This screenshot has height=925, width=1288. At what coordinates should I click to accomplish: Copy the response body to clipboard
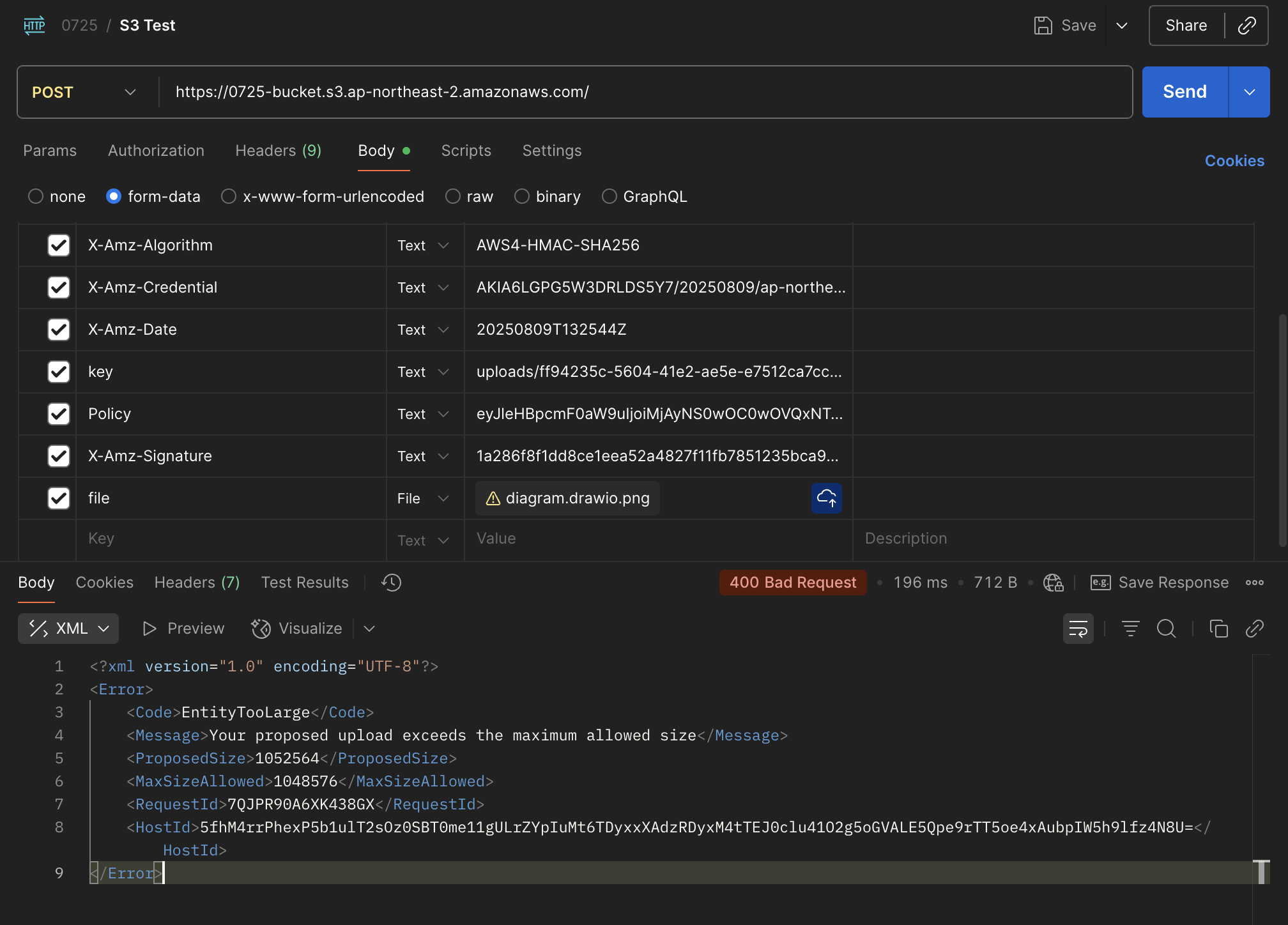click(x=1218, y=629)
